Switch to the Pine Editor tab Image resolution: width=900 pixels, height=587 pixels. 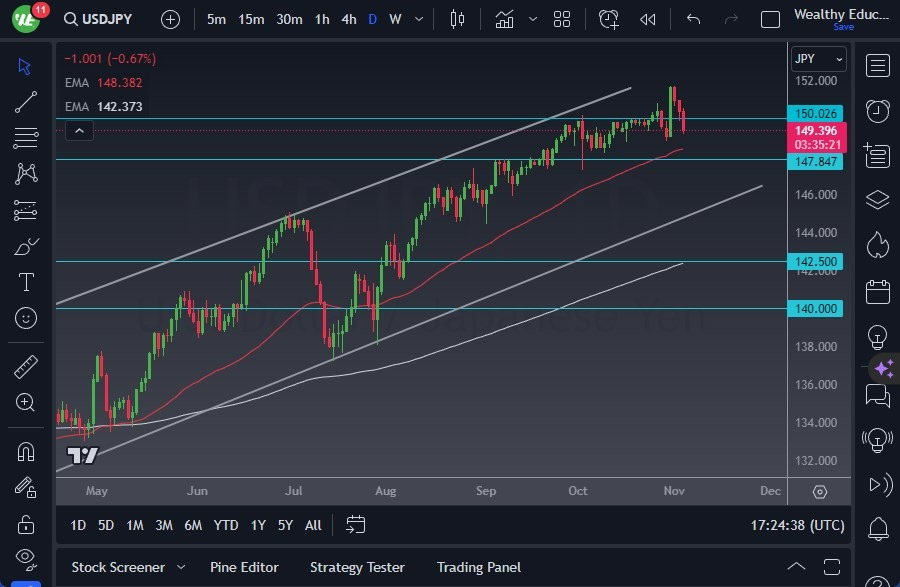tap(244, 567)
